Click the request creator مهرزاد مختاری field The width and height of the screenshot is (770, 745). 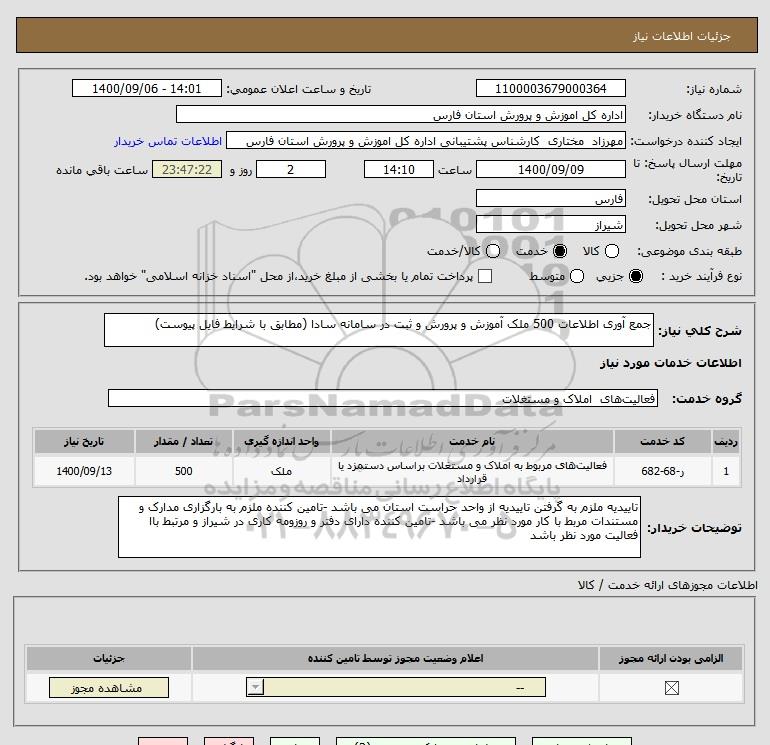(426, 140)
